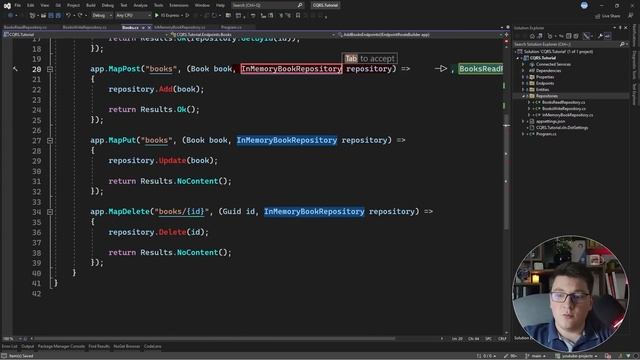Screen dimensions: 640x360
Task: Click the highlighted InMemoryBookRepository in MapPost line
Action: 291,69
